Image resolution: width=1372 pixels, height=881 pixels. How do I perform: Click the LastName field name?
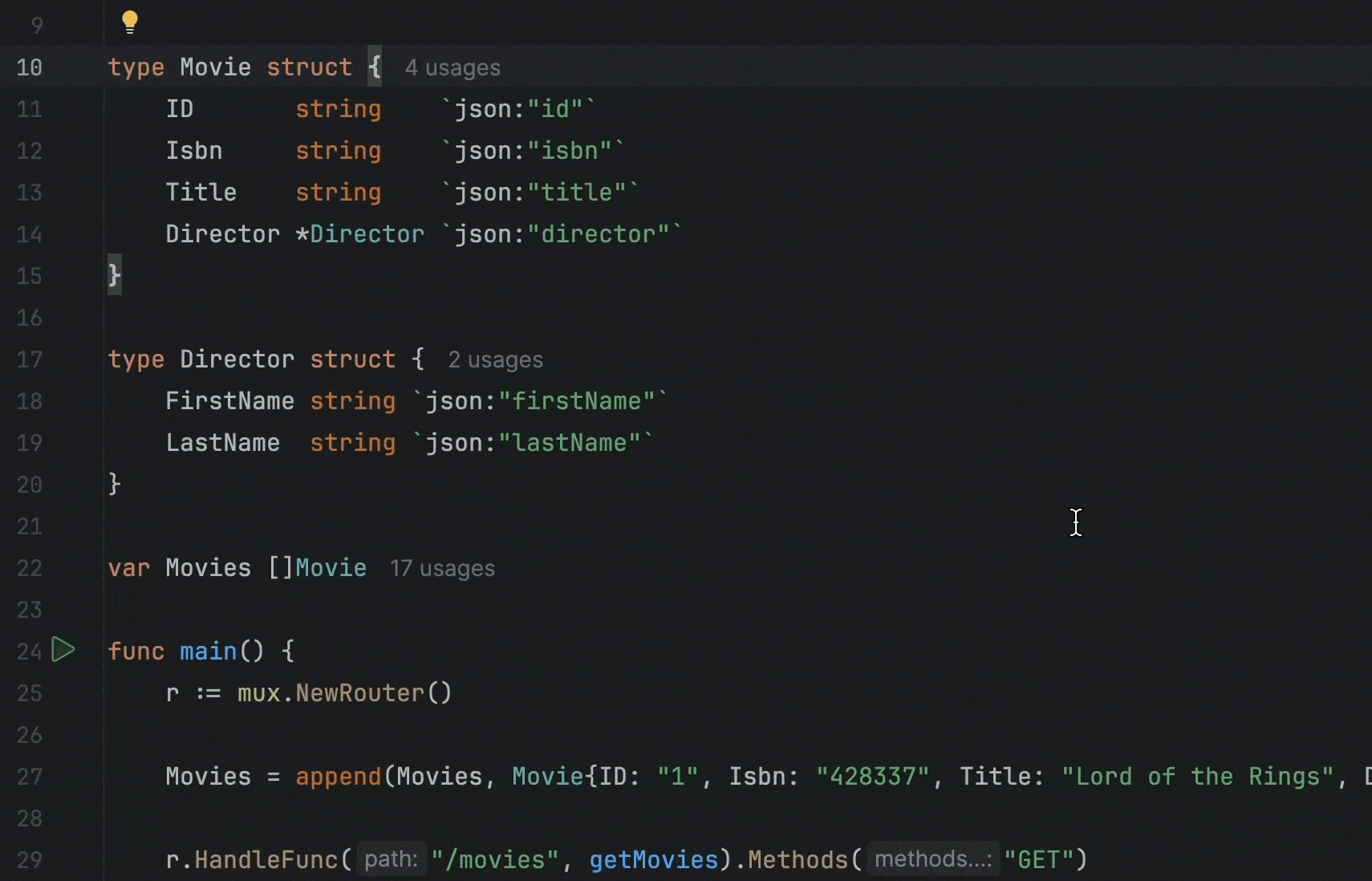(222, 443)
